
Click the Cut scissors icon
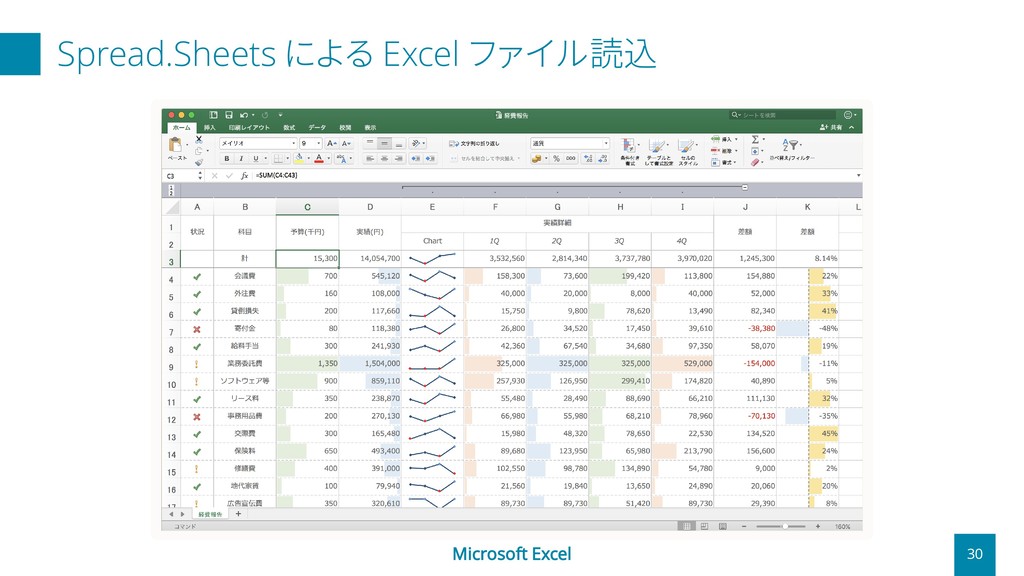199,139
